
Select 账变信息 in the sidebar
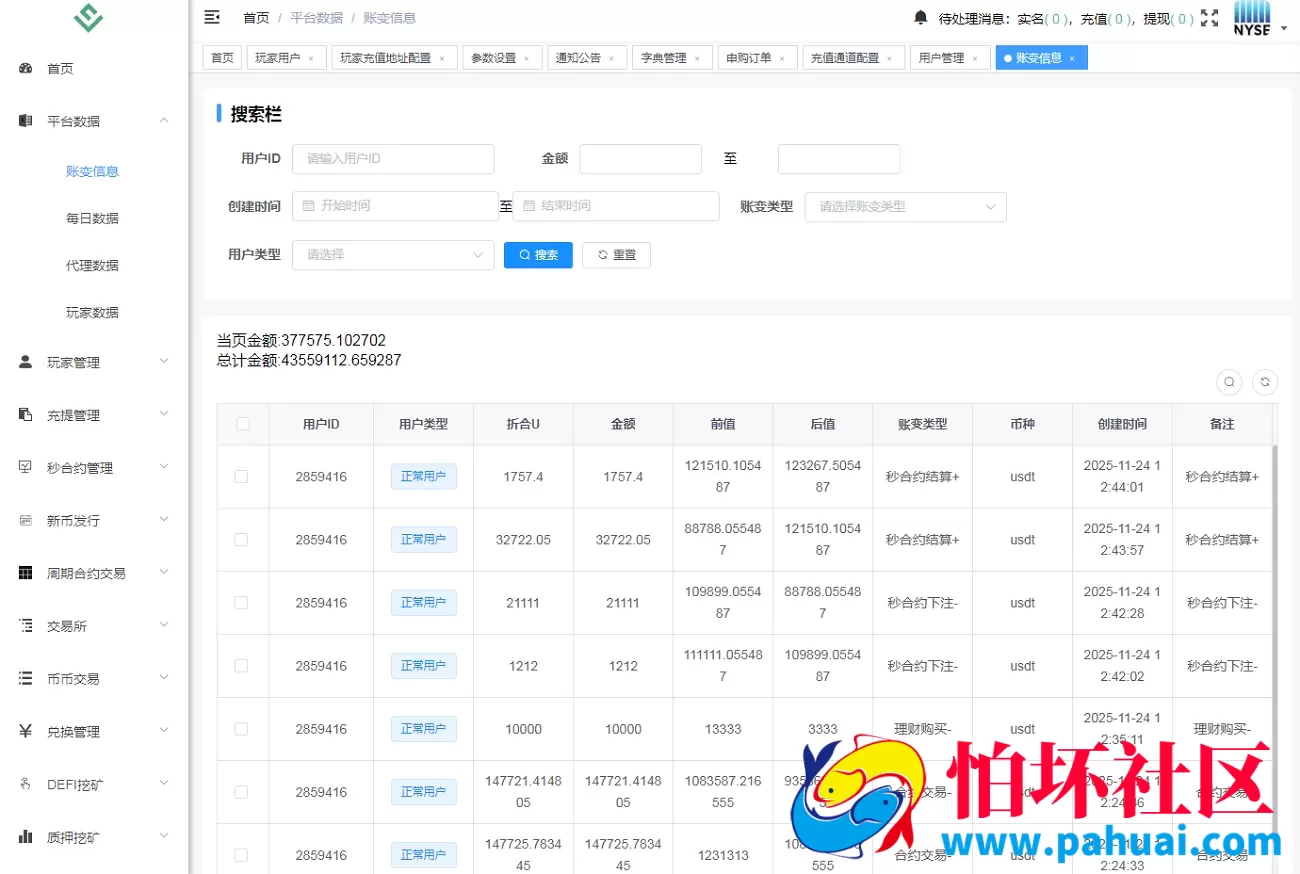92,171
